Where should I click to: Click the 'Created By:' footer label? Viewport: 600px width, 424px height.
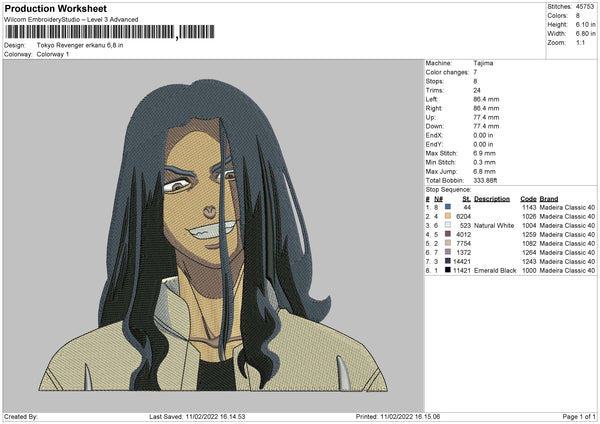(21, 416)
